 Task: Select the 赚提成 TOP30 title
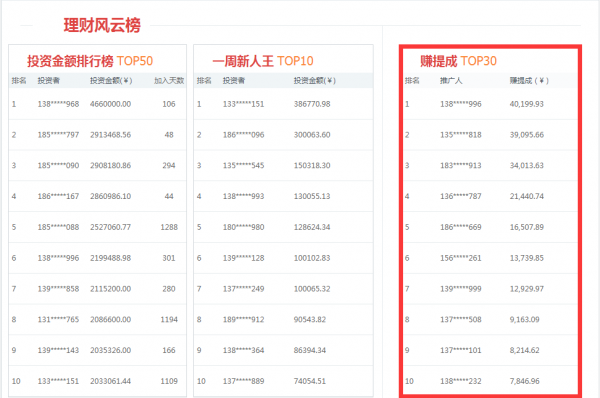(x=458, y=61)
